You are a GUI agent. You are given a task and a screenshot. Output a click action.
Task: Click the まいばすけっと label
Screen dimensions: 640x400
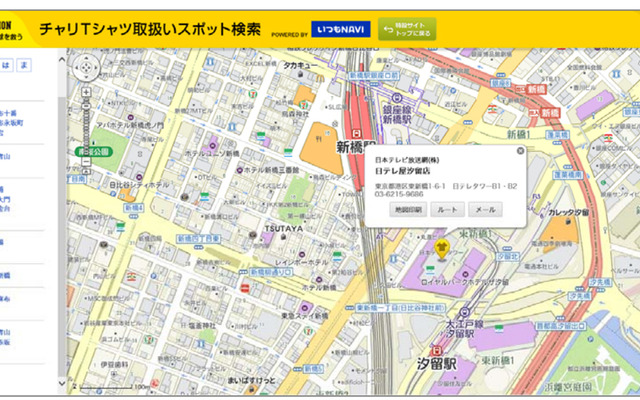coord(251,380)
